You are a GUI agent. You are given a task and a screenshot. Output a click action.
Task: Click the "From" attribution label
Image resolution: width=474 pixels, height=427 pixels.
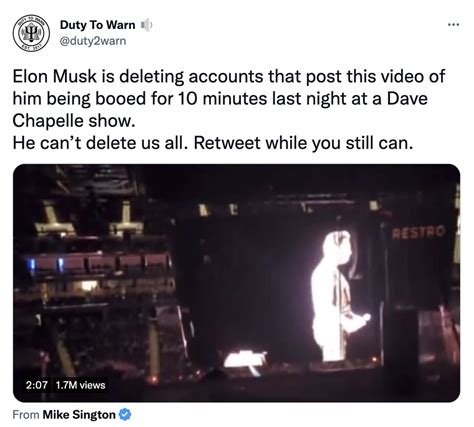click(26, 415)
